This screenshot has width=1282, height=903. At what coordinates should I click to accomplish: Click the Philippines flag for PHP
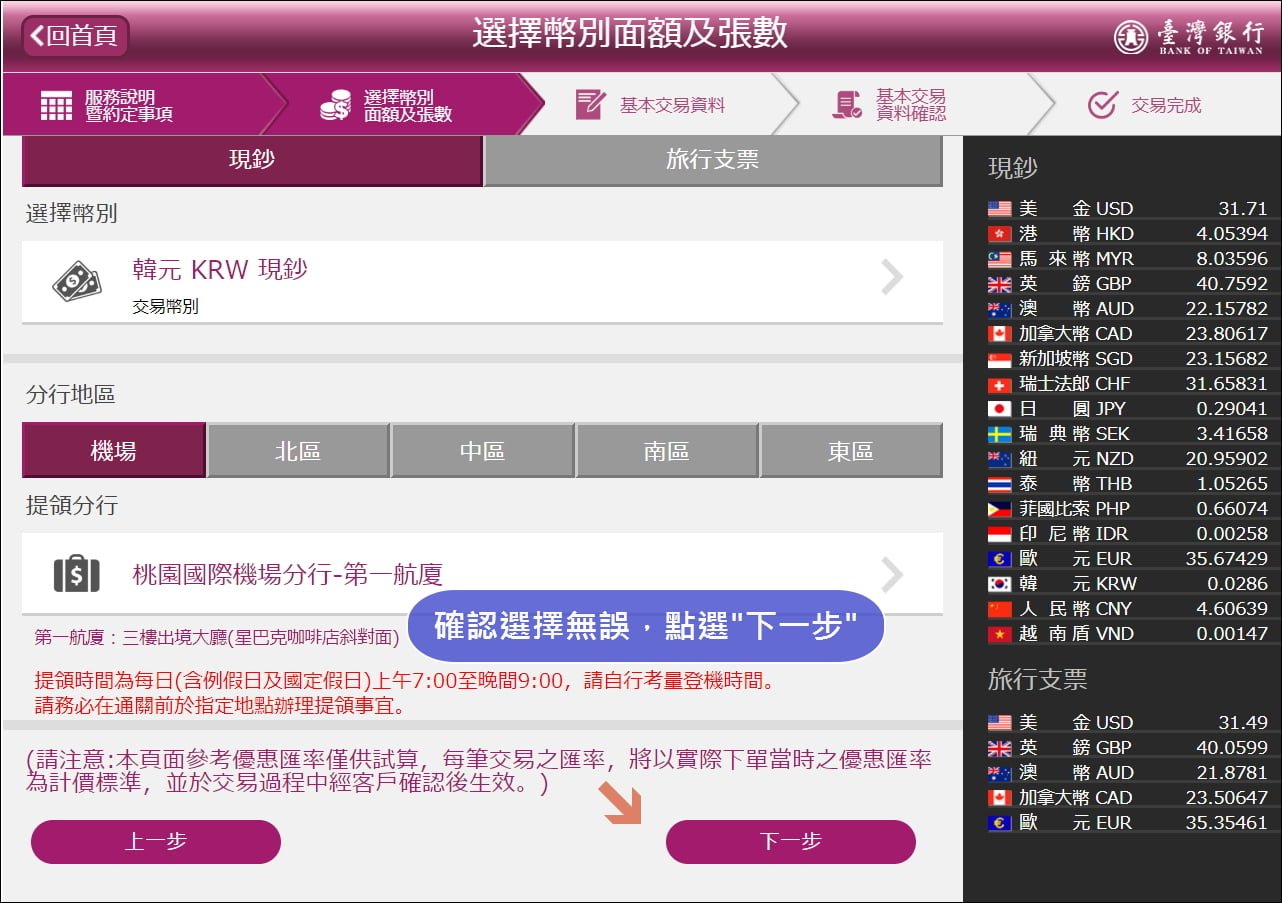point(1000,509)
